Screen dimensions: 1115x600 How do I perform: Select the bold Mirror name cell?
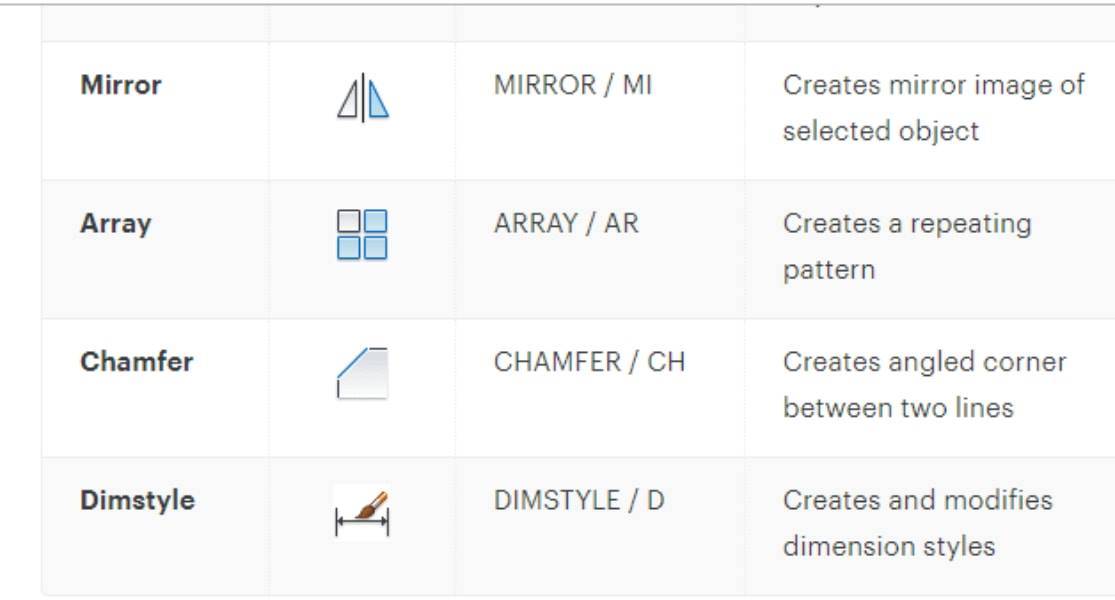(121, 85)
